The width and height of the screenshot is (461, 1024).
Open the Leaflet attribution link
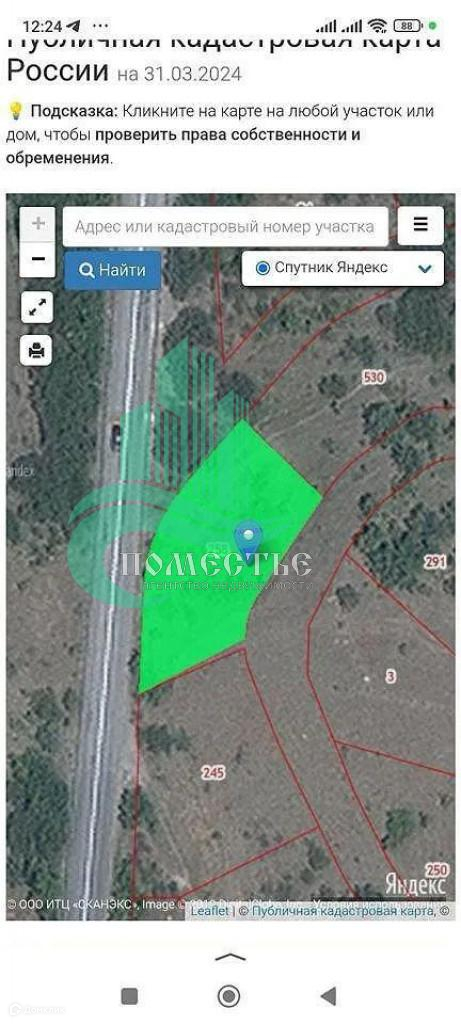[210, 910]
